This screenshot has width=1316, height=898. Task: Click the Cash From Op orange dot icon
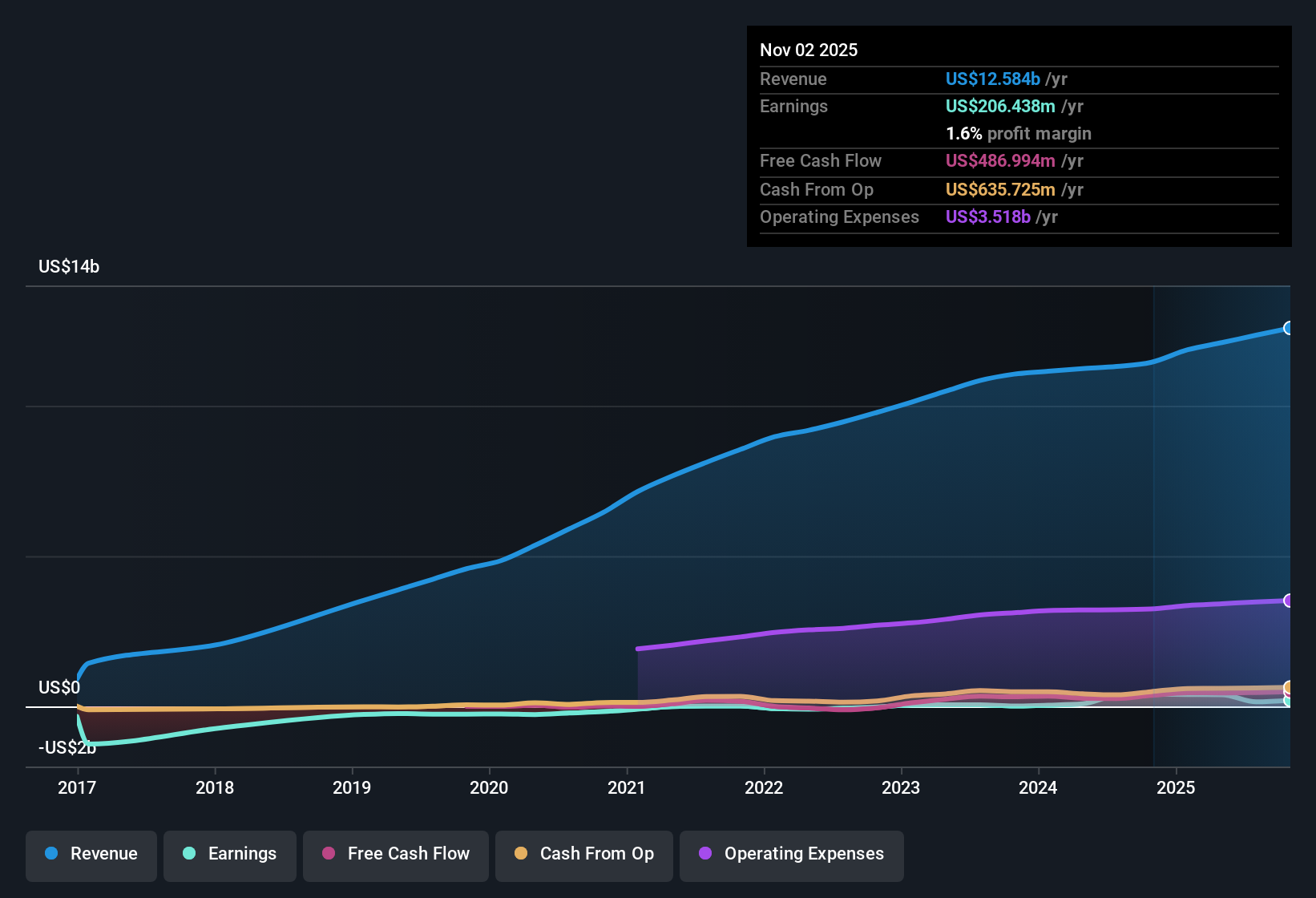(x=521, y=854)
